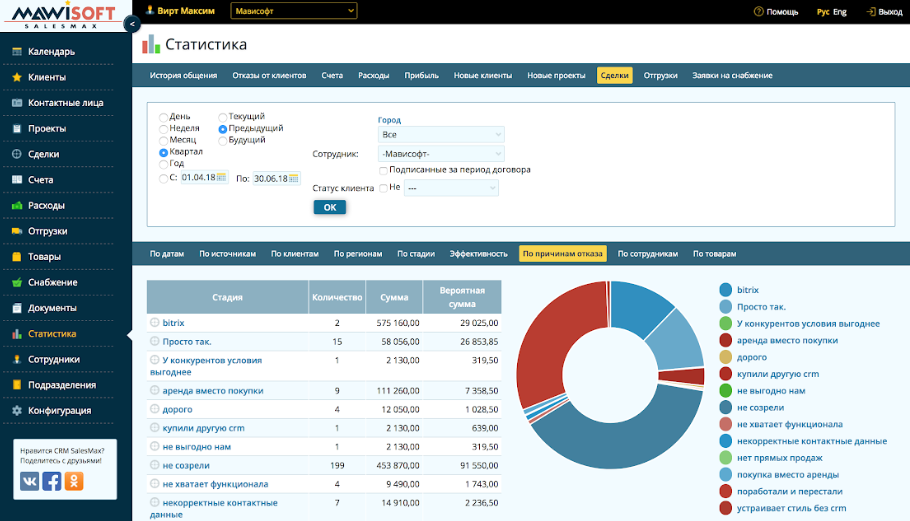Image resolution: width=910 pixels, height=521 pixels.
Task: Select the Текущий radio button
Action: pyautogui.click(x=222, y=117)
